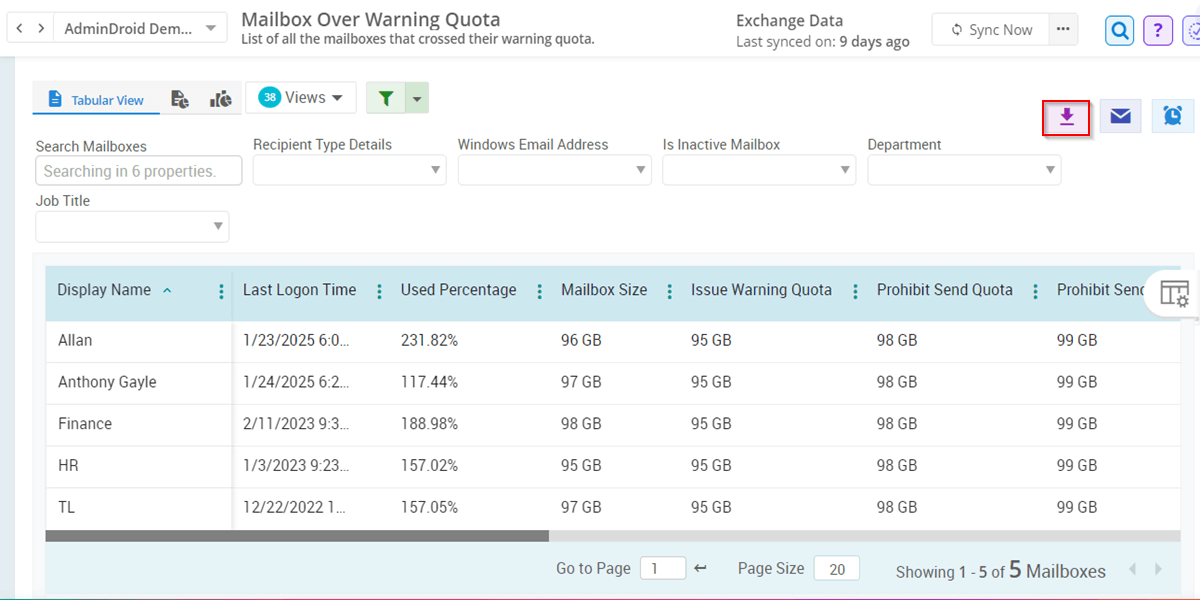Switch to the chart view icon
Image resolution: width=1200 pixels, height=600 pixels.
coord(220,98)
